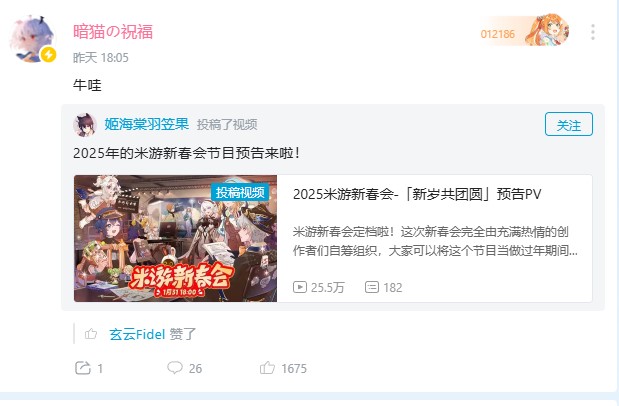Image resolution: width=619 pixels, height=406 pixels.
Task: Click the play count icon 25.5万
Action: click(300, 287)
